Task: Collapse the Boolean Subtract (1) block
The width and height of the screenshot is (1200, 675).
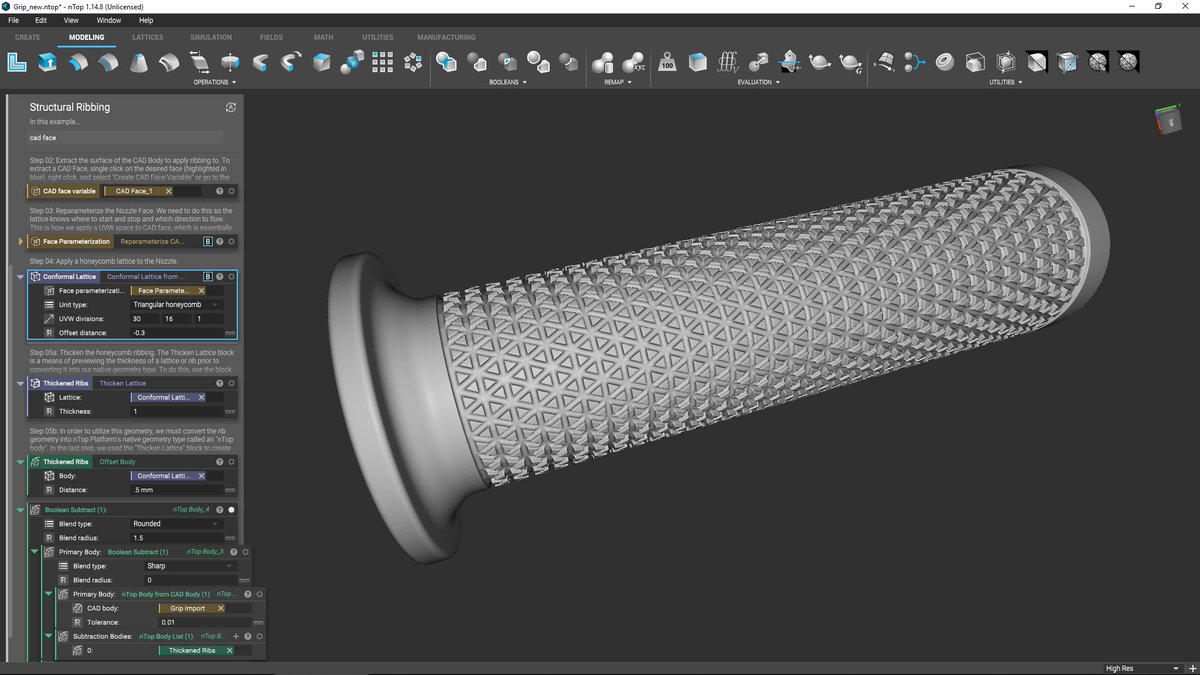Action: pyautogui.click(x=21, y=510)
